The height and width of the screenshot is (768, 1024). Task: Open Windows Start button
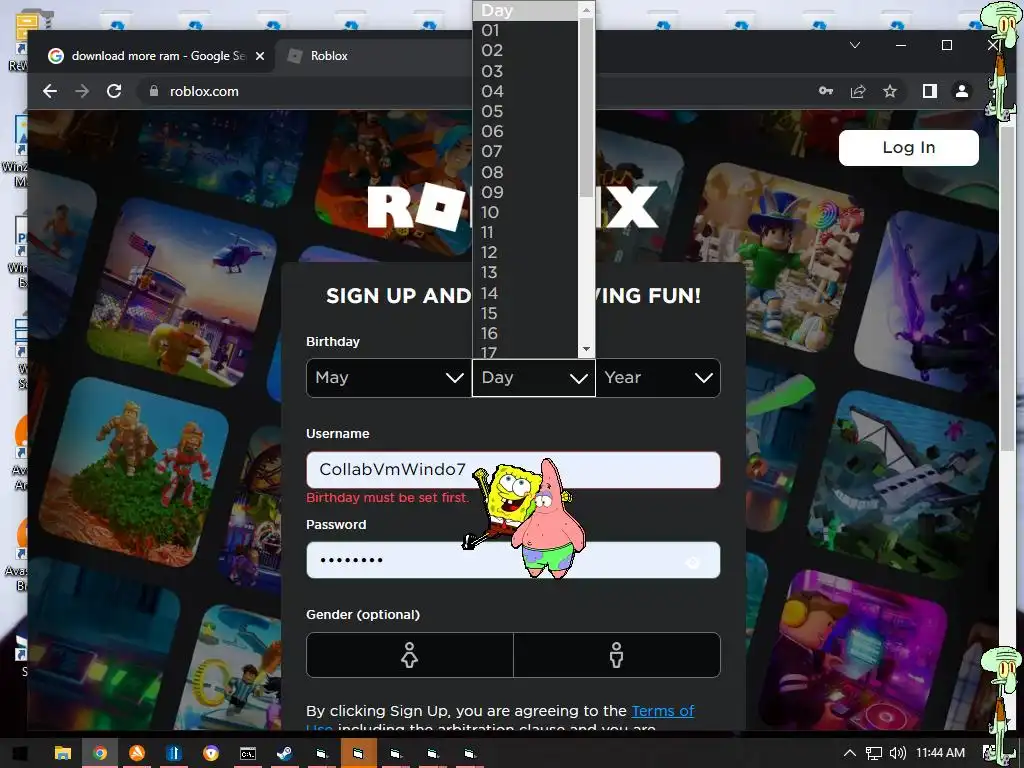(x=20, y=753)
